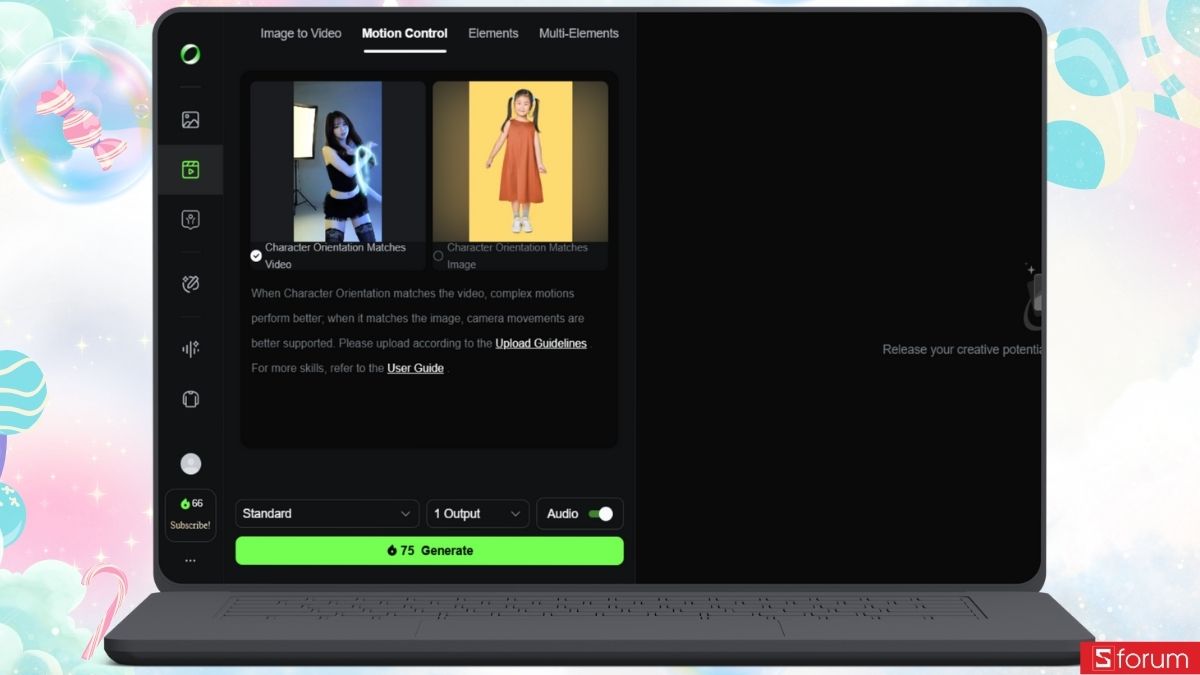Switch to the Image to Video tab
The width and height of the screenshot is (1200, 675).
(300, 33)
